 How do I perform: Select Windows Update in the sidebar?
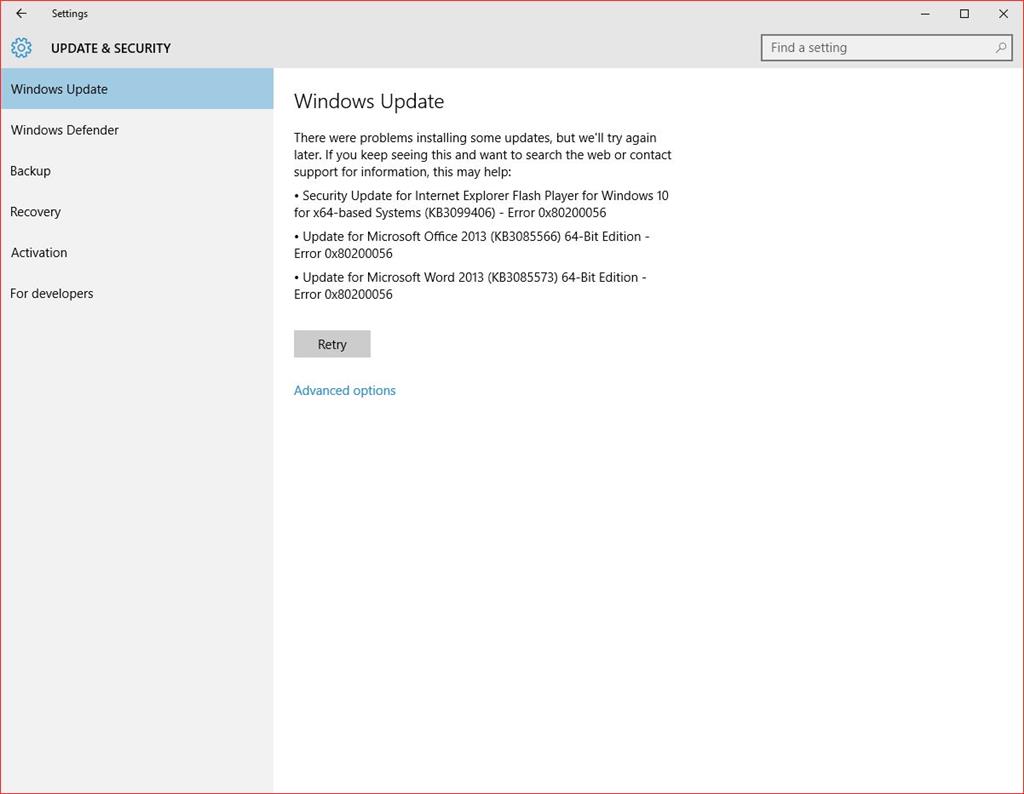137,89
